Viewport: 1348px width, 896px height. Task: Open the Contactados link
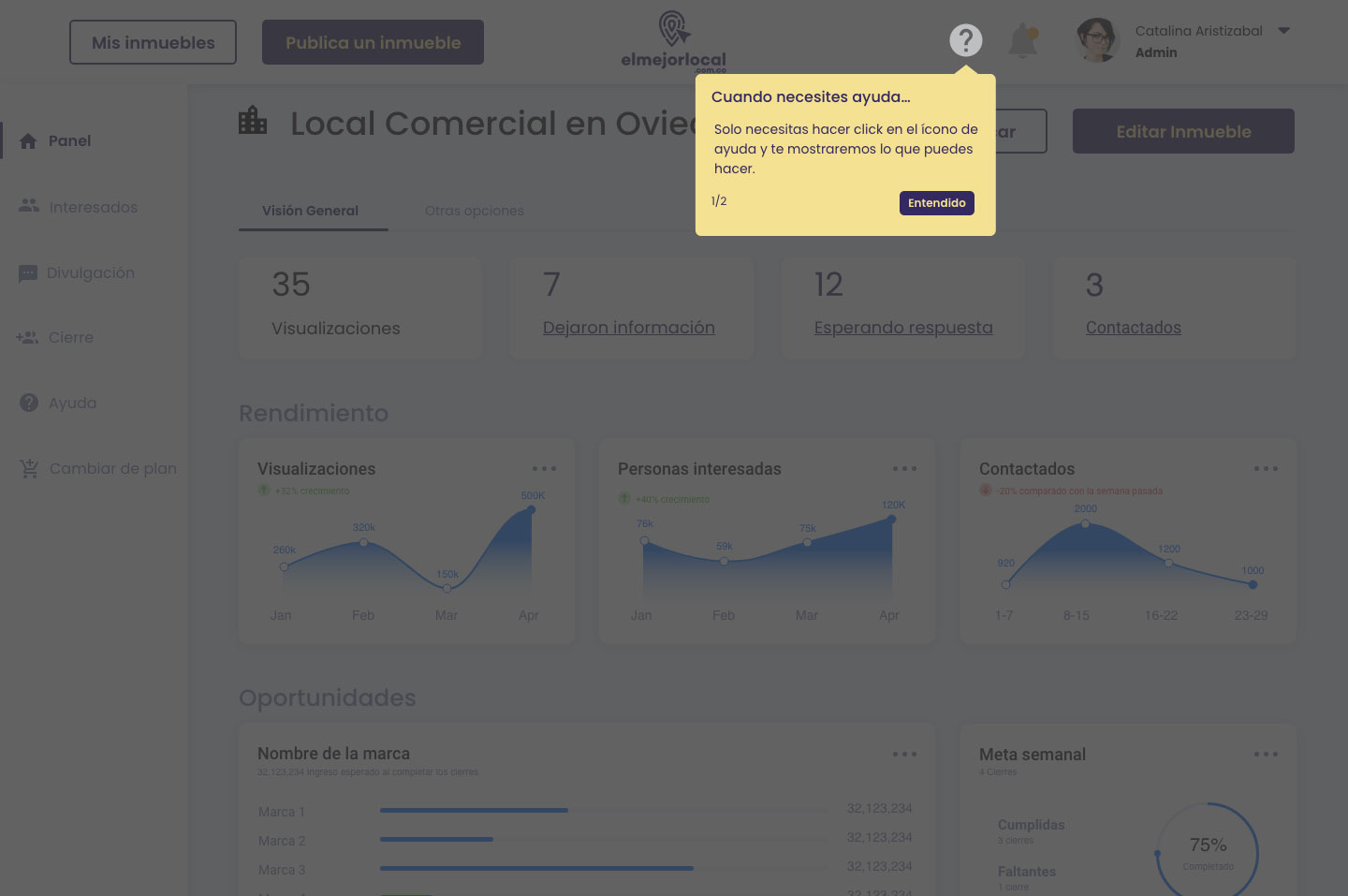pos(1134,328)
